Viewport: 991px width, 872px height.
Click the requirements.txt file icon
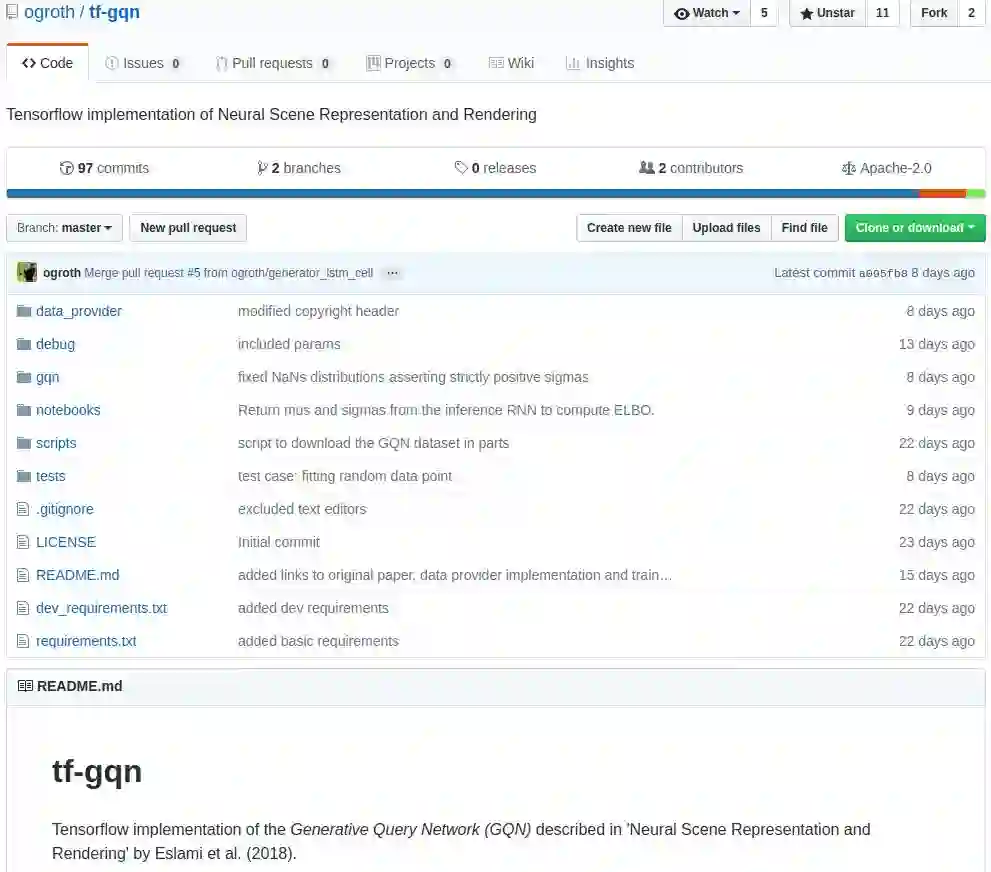(x=23, y=641)
